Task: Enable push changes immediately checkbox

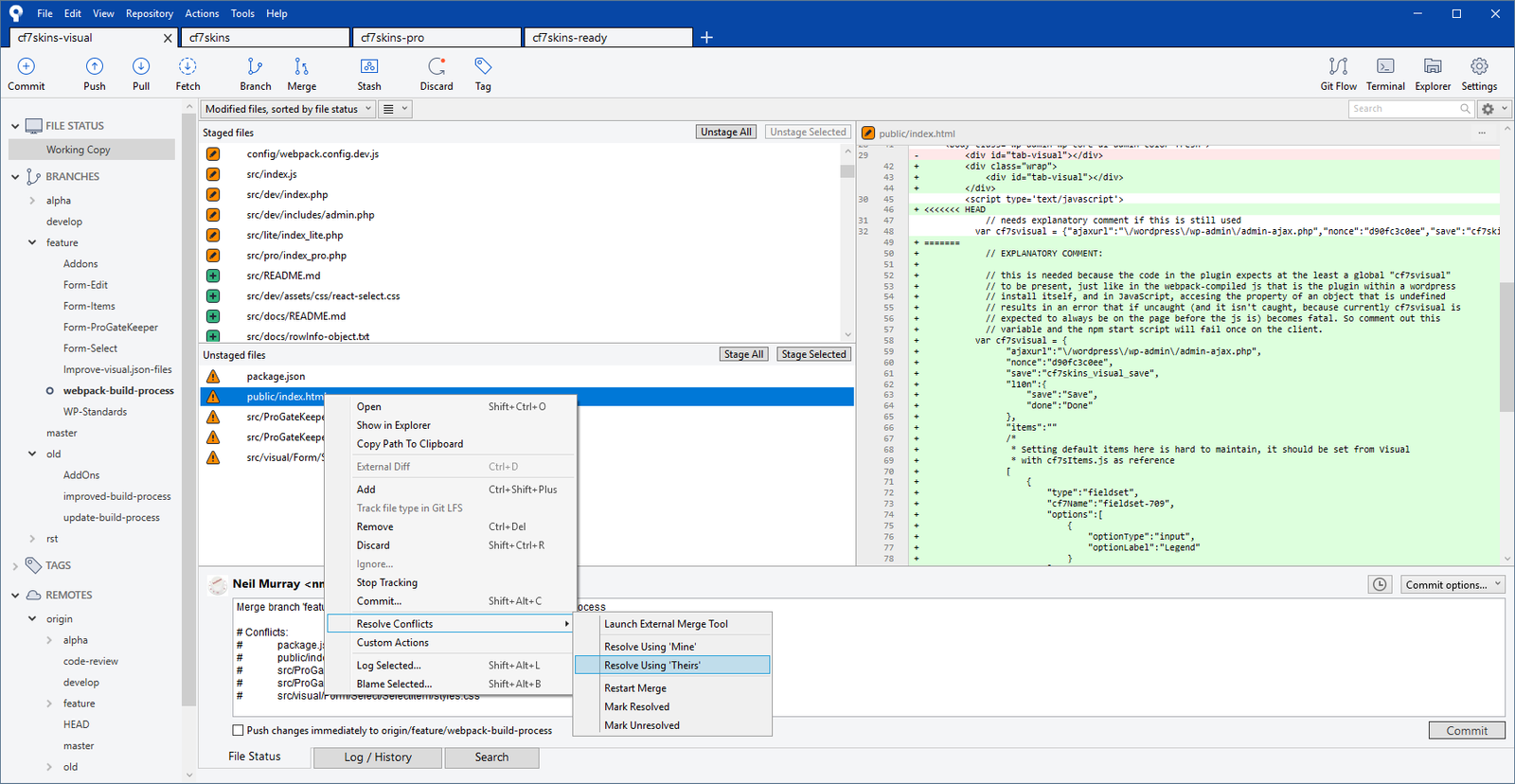Action: [x=238, y=730]
